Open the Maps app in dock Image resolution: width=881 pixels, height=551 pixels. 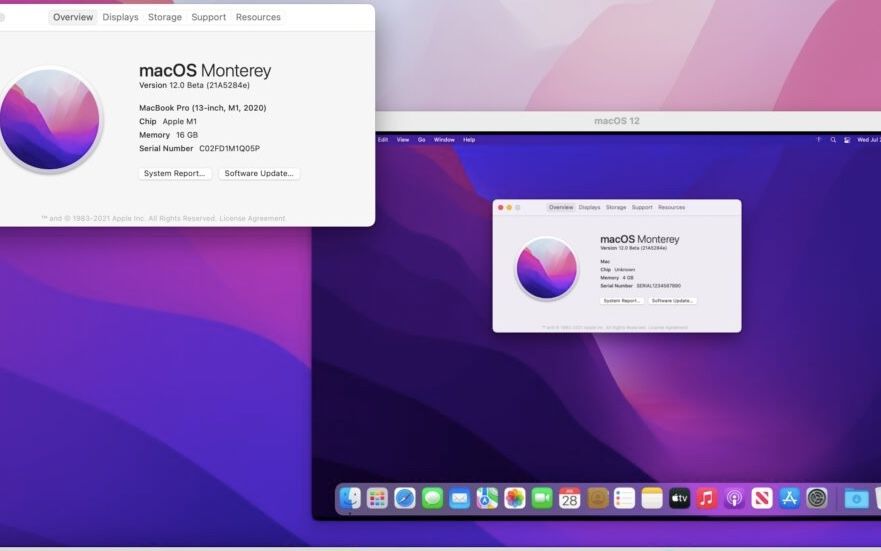[487, 498]
